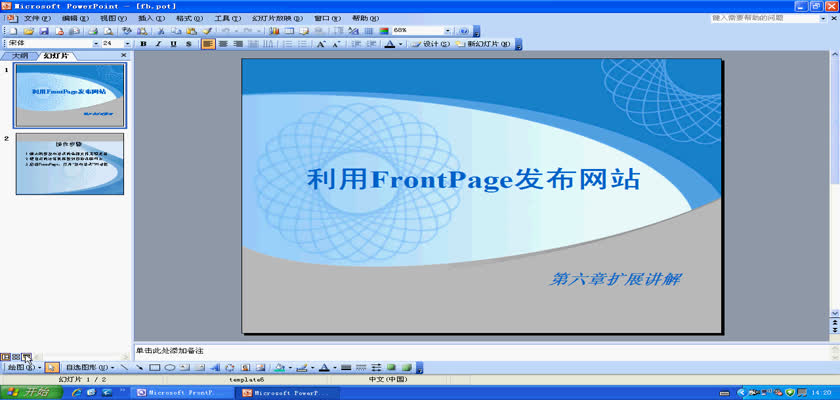Screen dimensions: 840x400
Task: Open the 插入 (Insert) menu
Action: point(152,18)
